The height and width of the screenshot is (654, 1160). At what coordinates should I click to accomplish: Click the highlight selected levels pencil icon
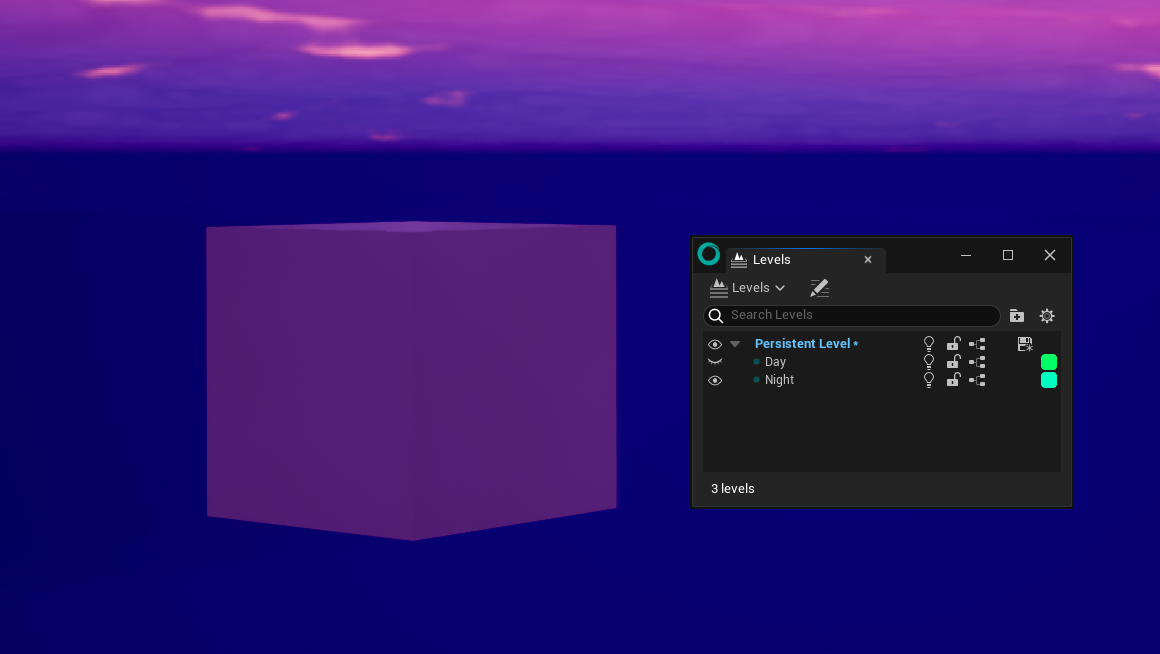pyautogui.click(x=819, y=288)
